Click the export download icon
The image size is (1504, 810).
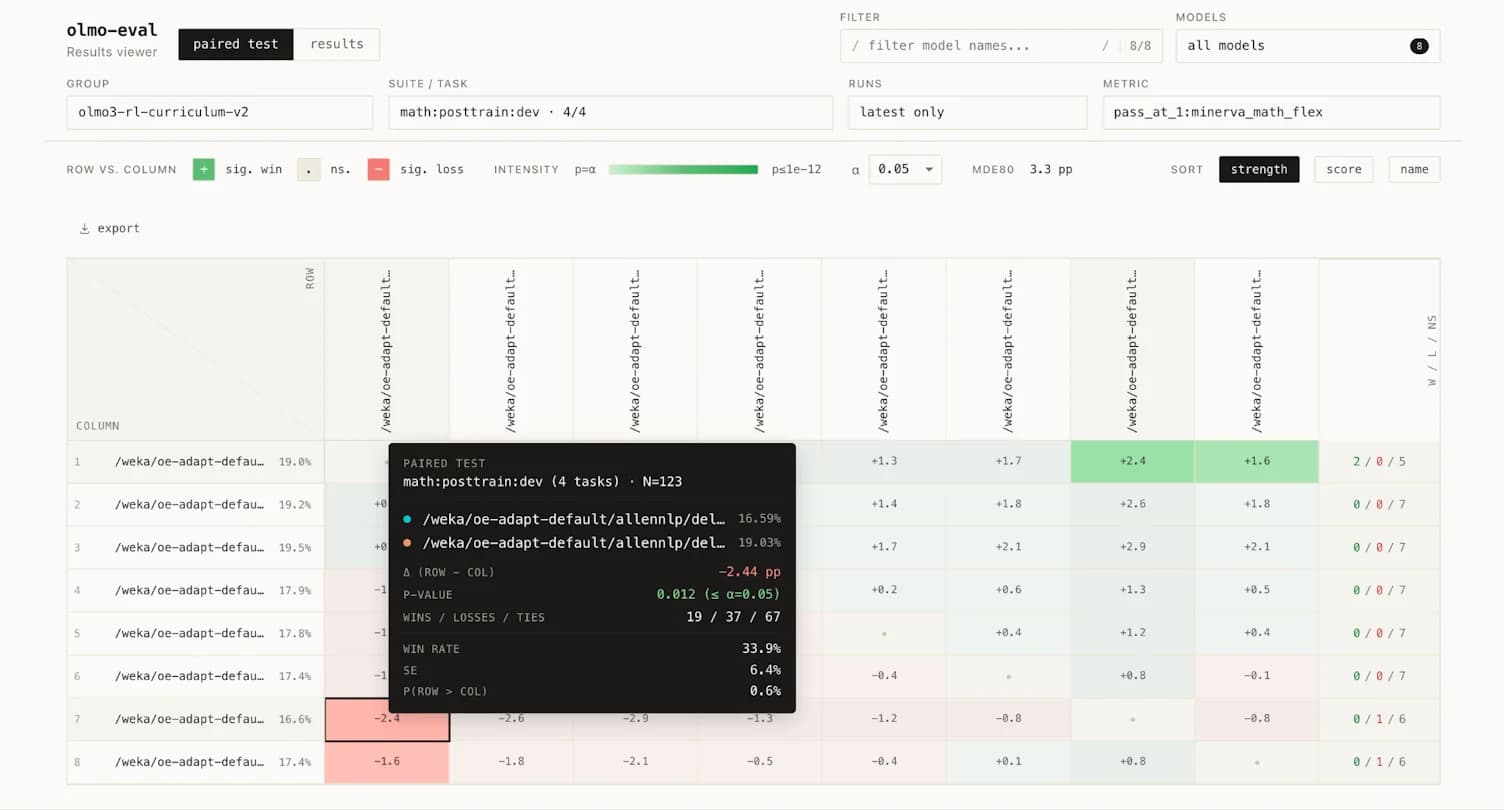click(x=84, y=229)
